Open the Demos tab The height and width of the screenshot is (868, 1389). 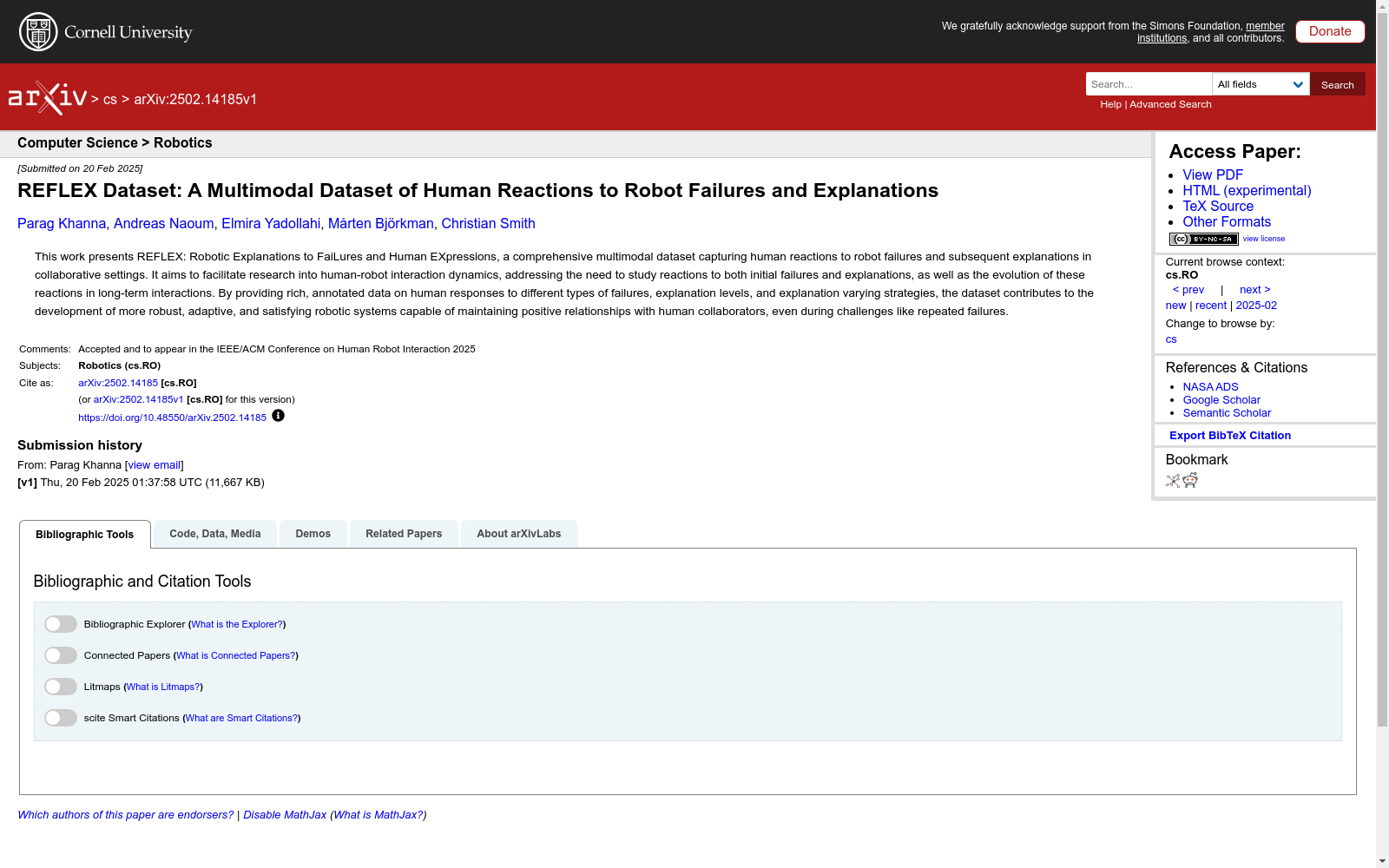coord(313,534)
